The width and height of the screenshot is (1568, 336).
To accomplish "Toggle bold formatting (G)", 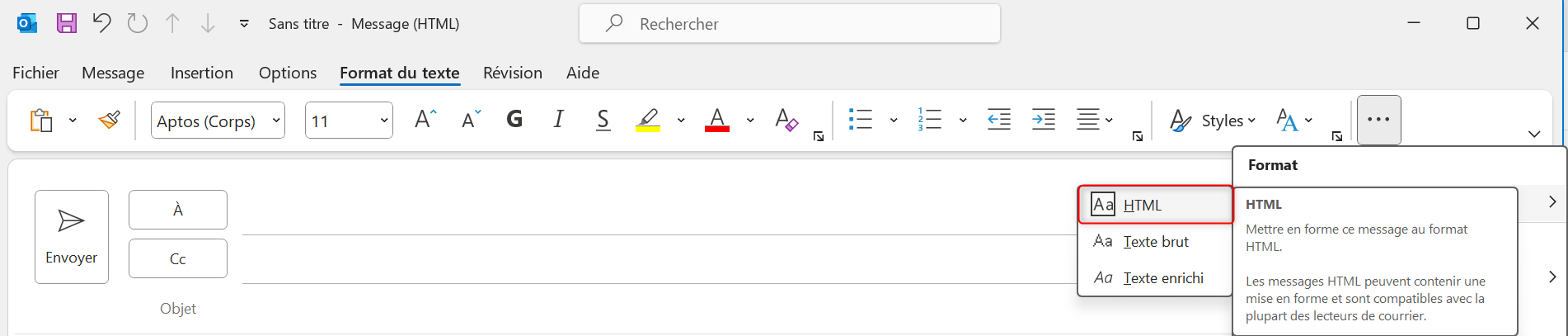I will tap(514, 120).
